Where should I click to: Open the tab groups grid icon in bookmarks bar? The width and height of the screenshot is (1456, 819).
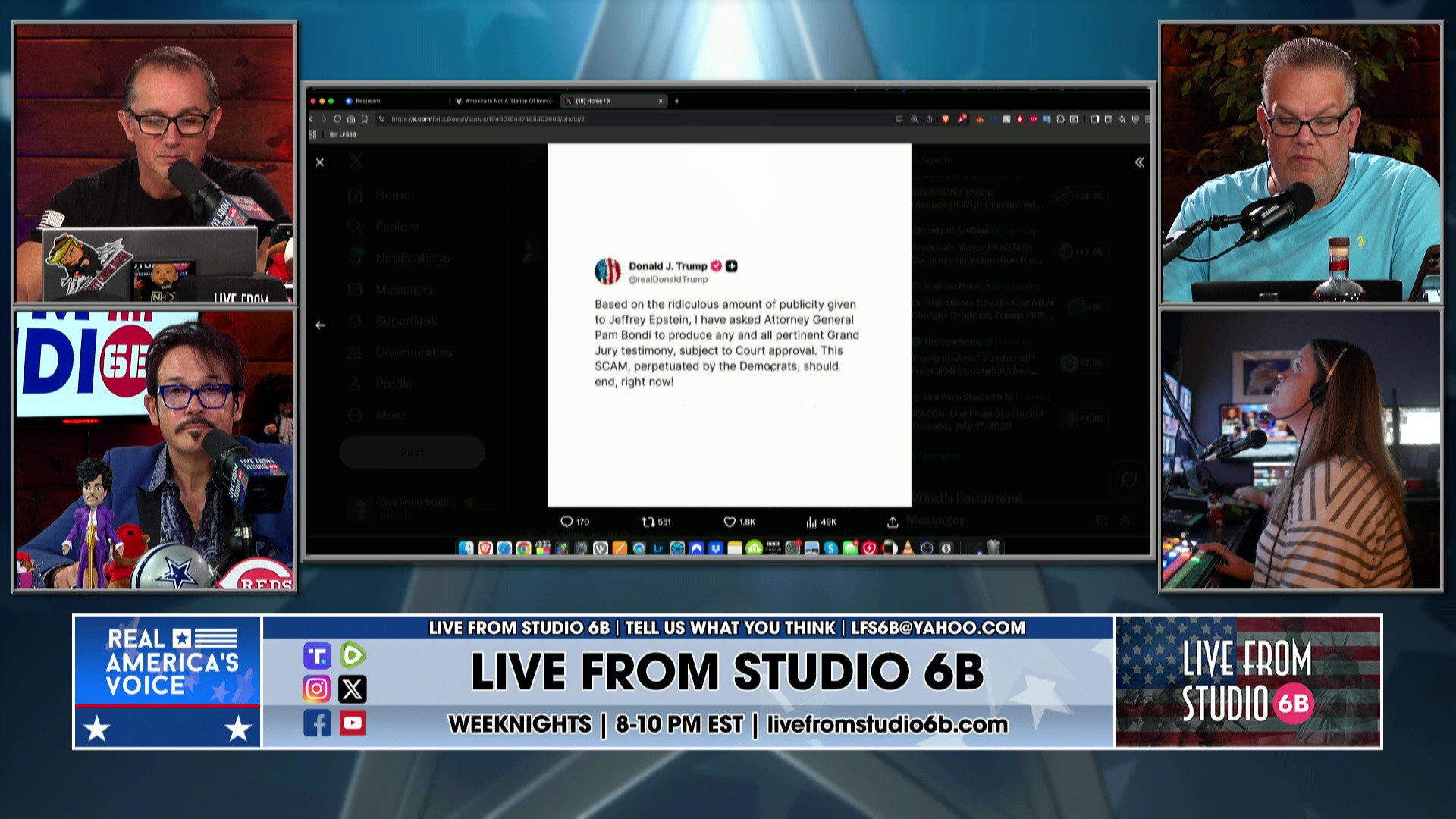312,134
